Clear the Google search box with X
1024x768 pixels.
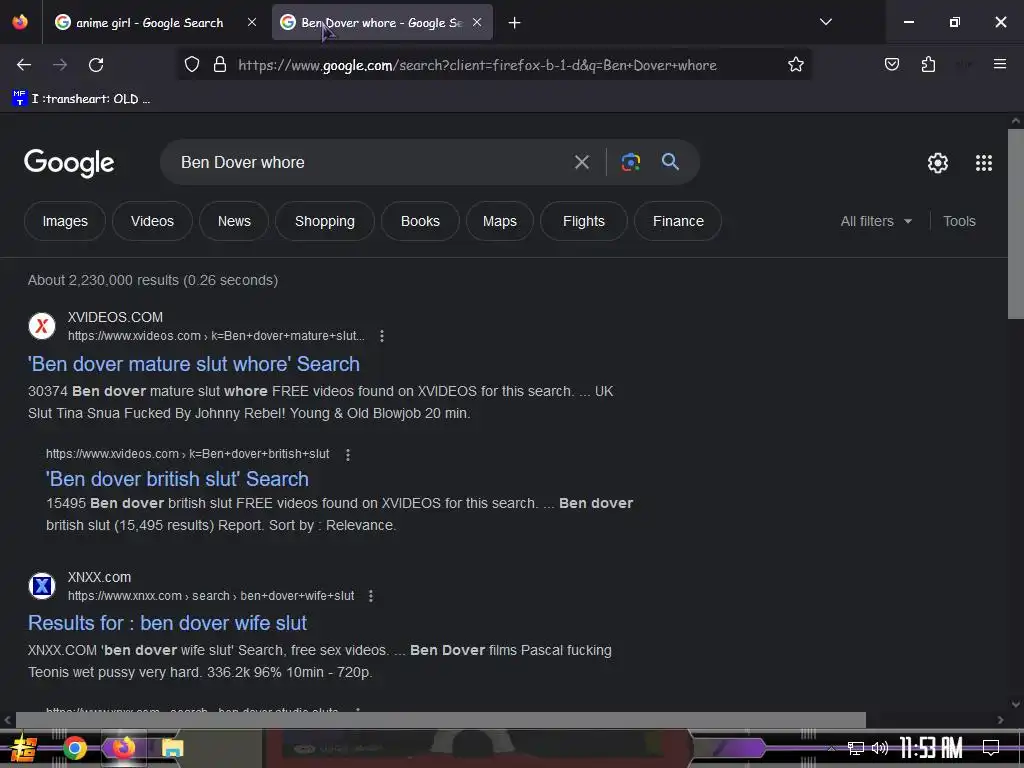pos(581,162)
